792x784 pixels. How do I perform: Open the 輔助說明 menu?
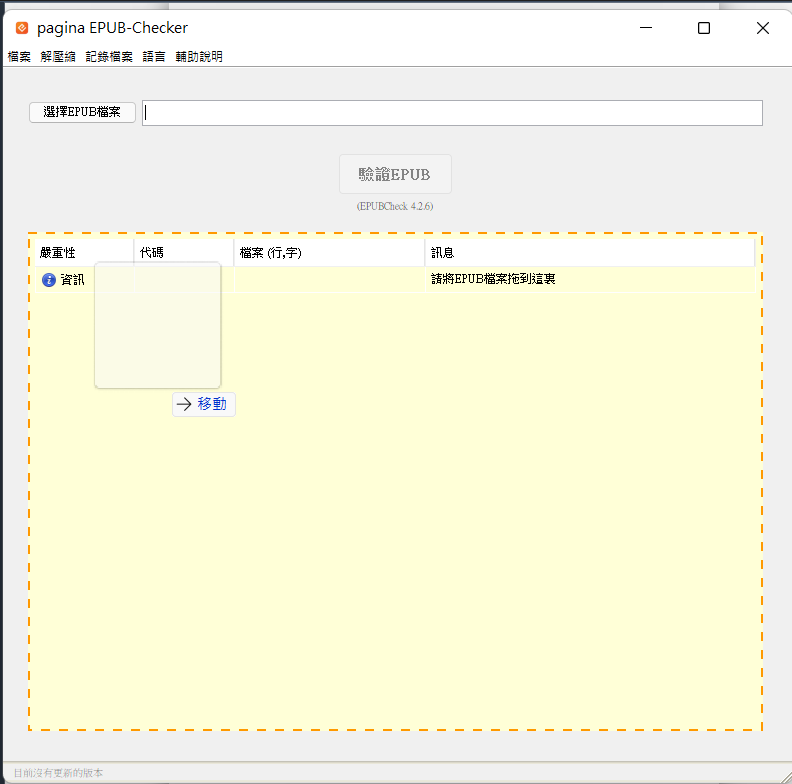coord(199,57)
